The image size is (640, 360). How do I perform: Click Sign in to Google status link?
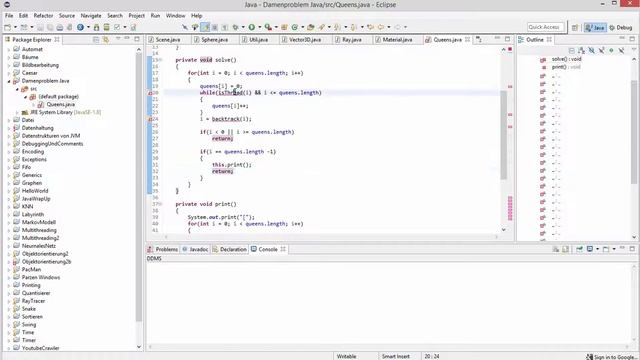click(x=611, y=357)
